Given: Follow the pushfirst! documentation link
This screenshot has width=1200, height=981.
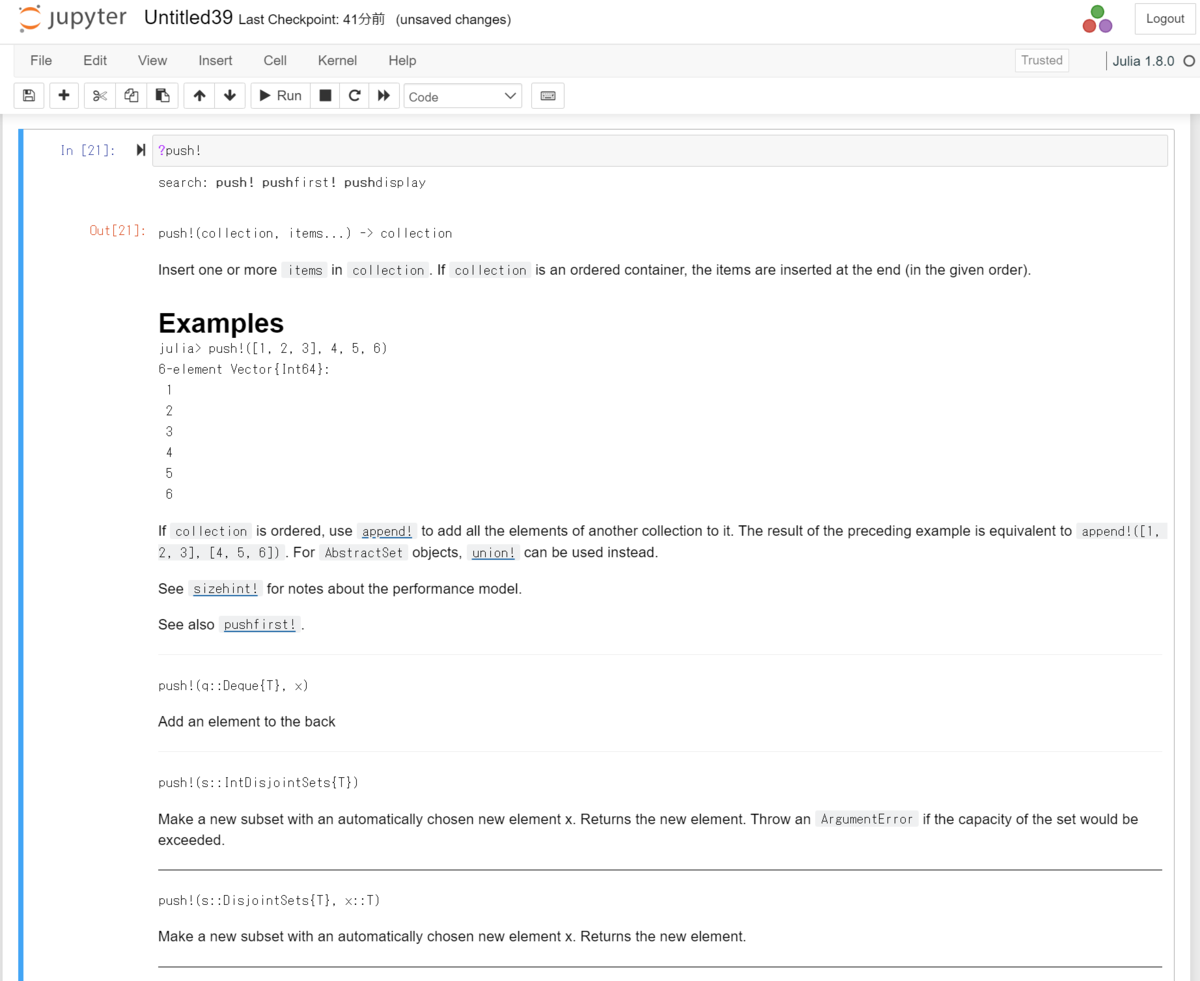Looking at the screenshot, I should tap(260, 625).
